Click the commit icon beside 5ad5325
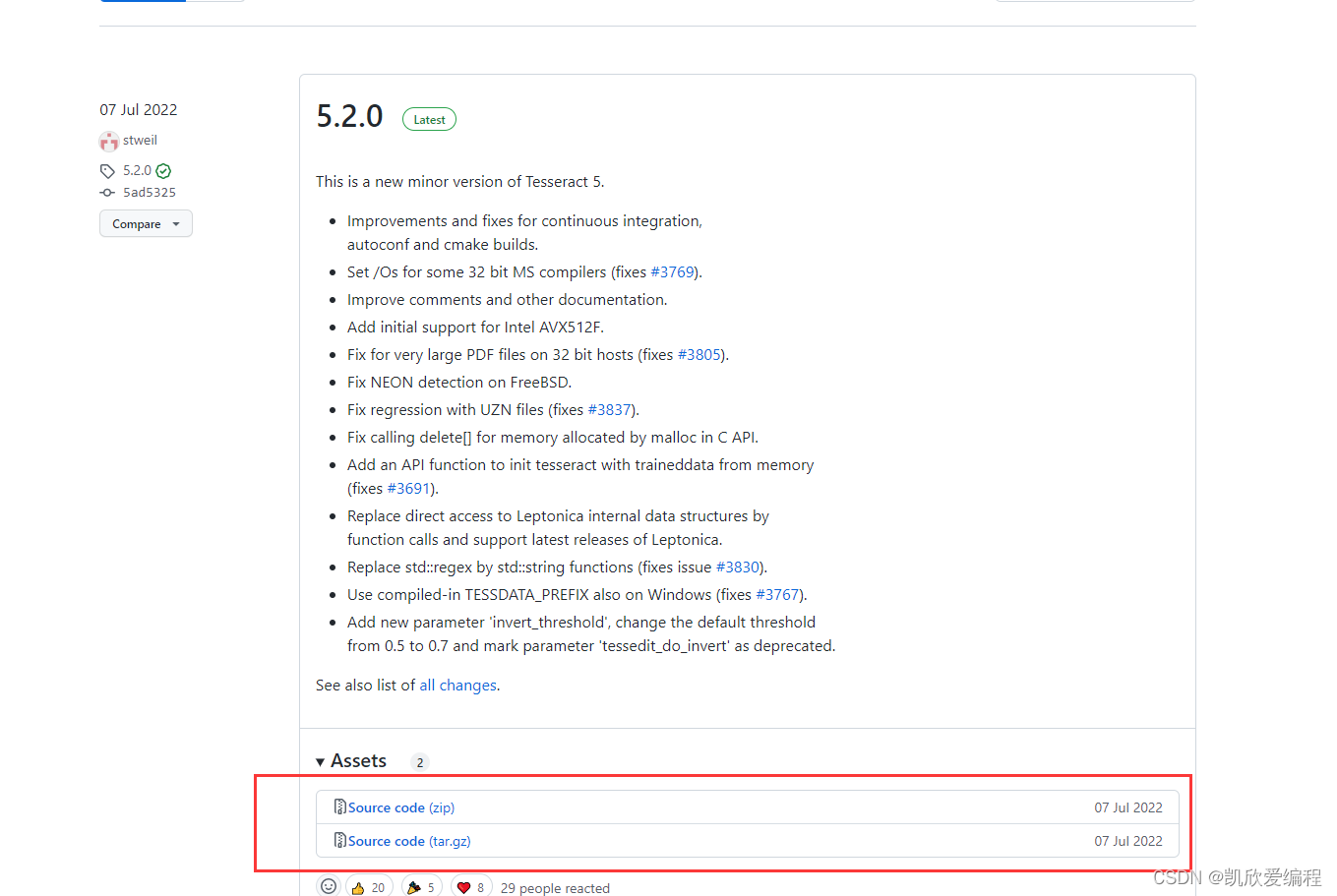The height and width of the screenshot is (896, 1337). (107, 193)
